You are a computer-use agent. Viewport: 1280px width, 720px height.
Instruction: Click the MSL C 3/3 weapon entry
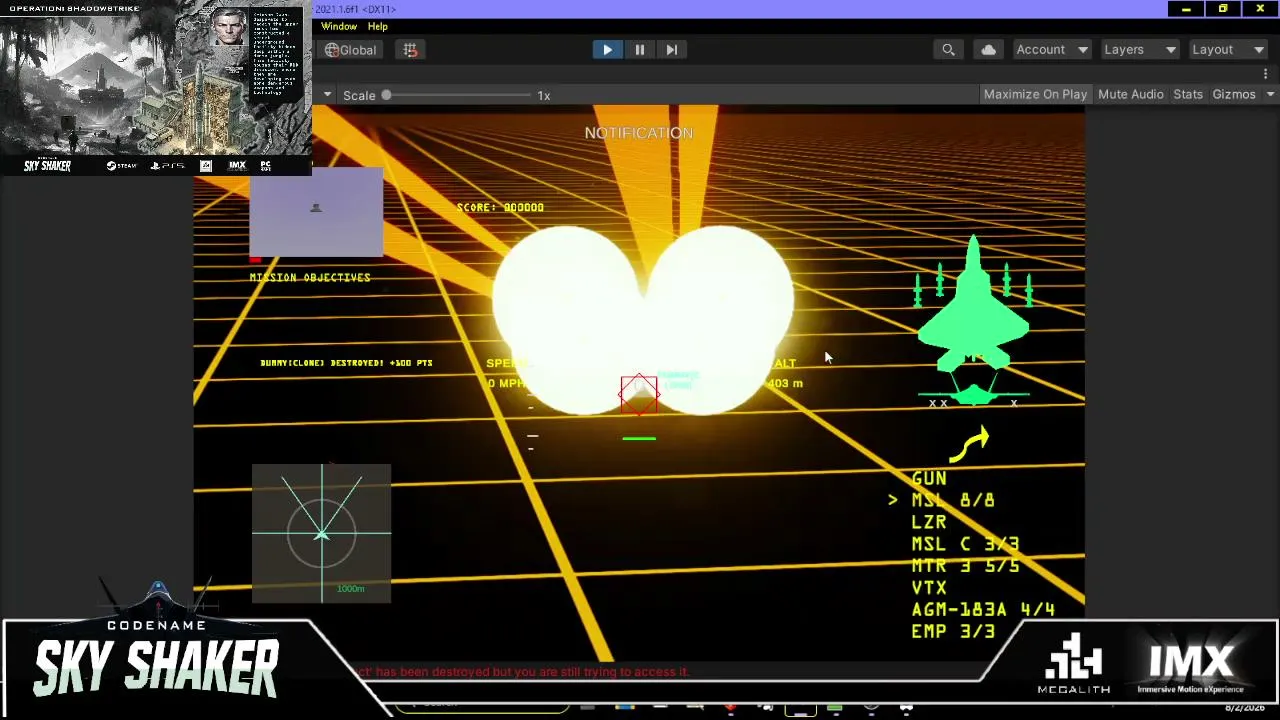coord(965,544)
